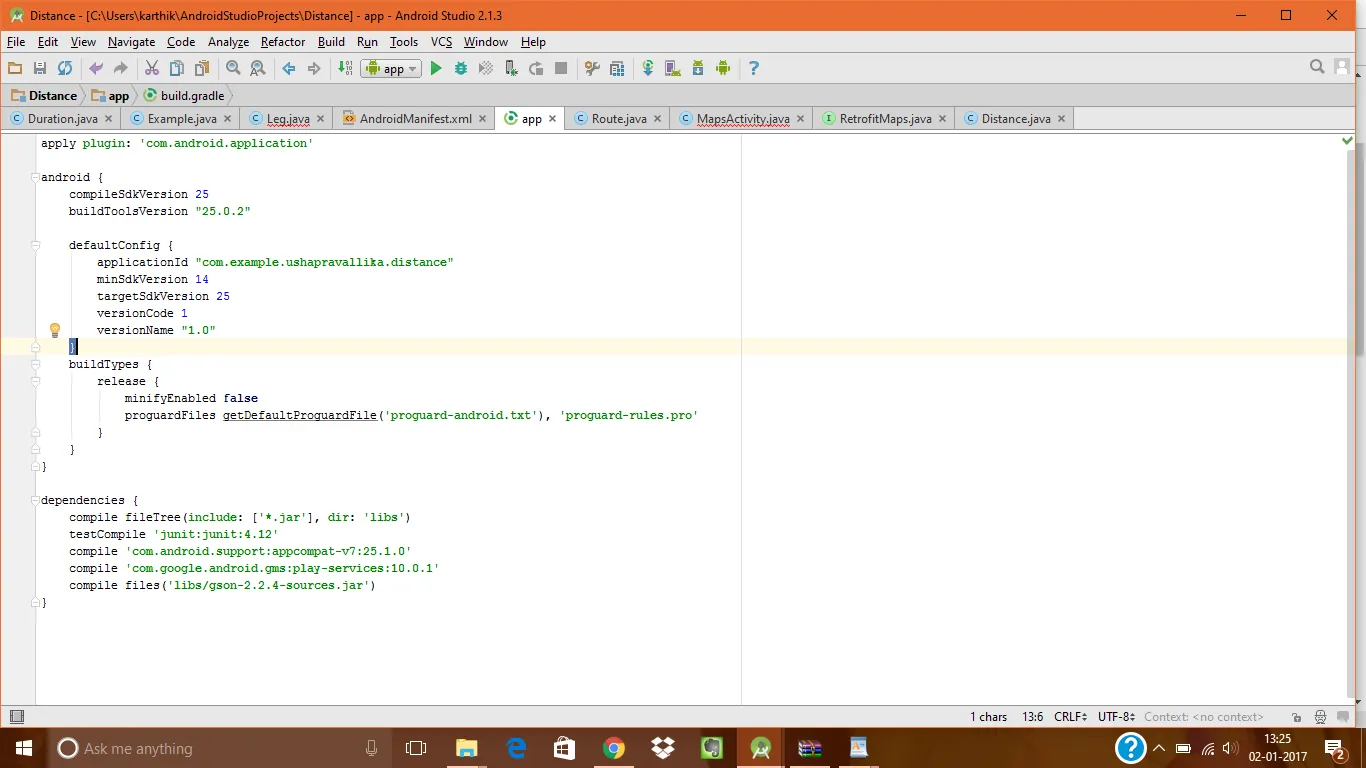
Task: Navigate back with the left arrow icon
Action: (289, 68)
